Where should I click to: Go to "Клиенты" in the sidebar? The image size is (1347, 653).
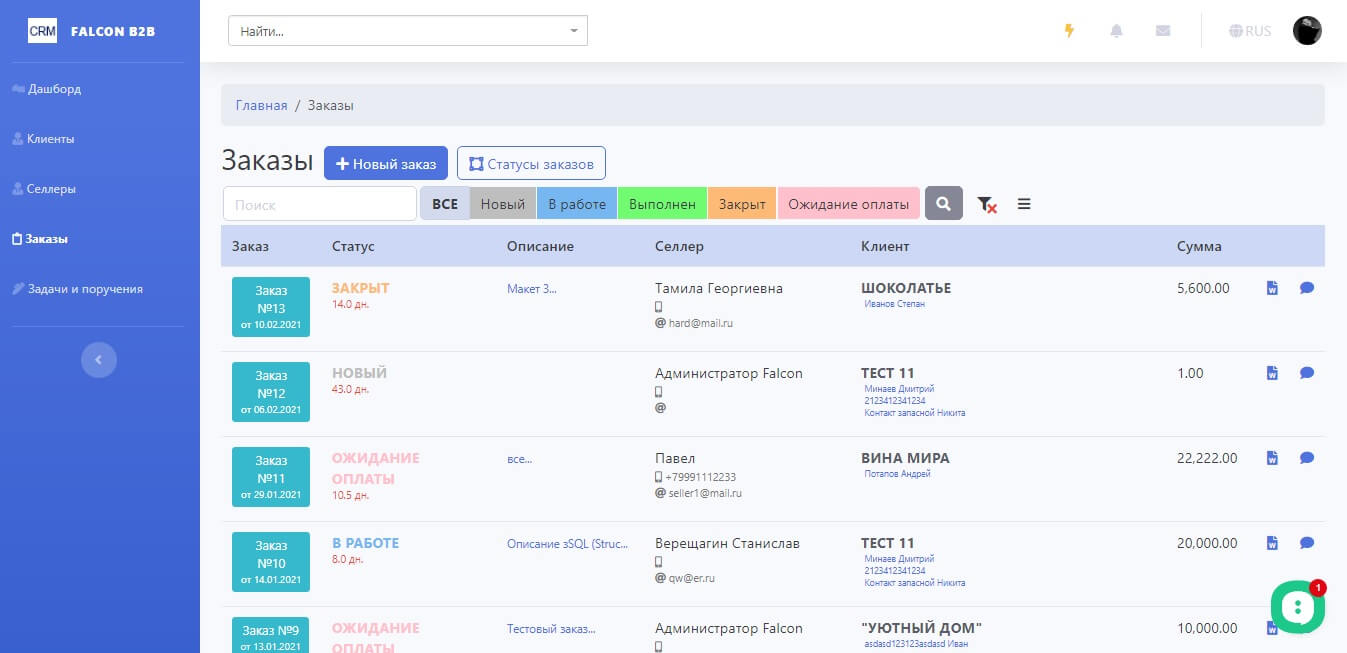pos(50,139)
